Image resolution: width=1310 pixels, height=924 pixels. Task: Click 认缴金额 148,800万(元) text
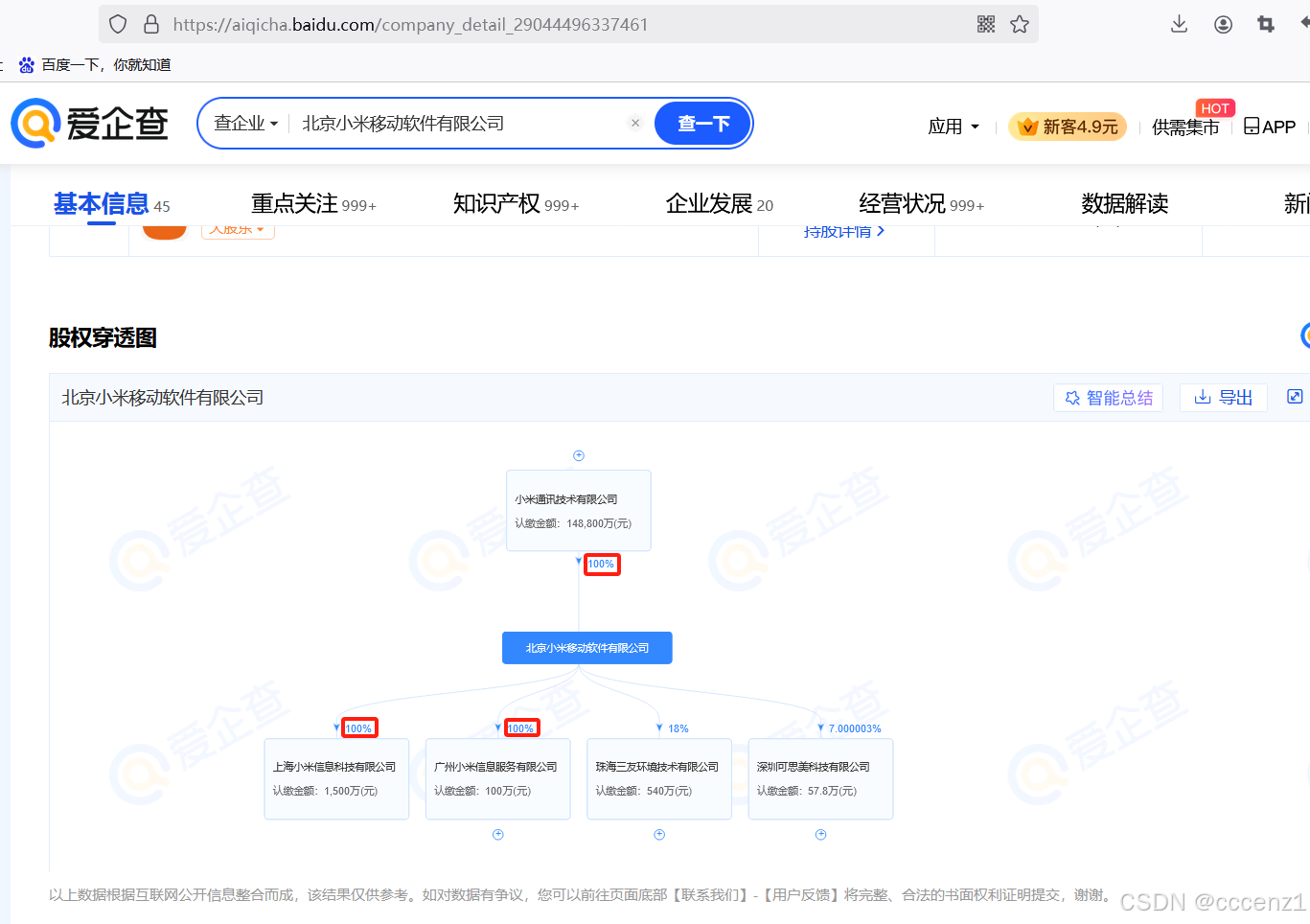573,523
